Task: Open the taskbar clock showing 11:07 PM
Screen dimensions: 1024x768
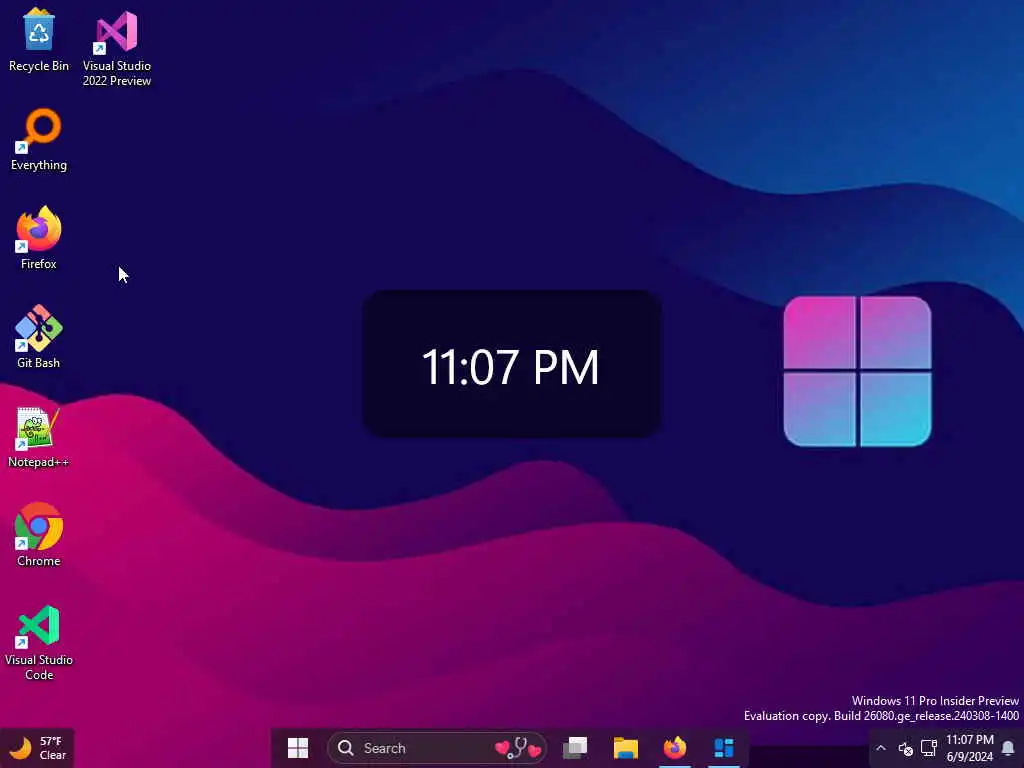Action: pos(970,748)
